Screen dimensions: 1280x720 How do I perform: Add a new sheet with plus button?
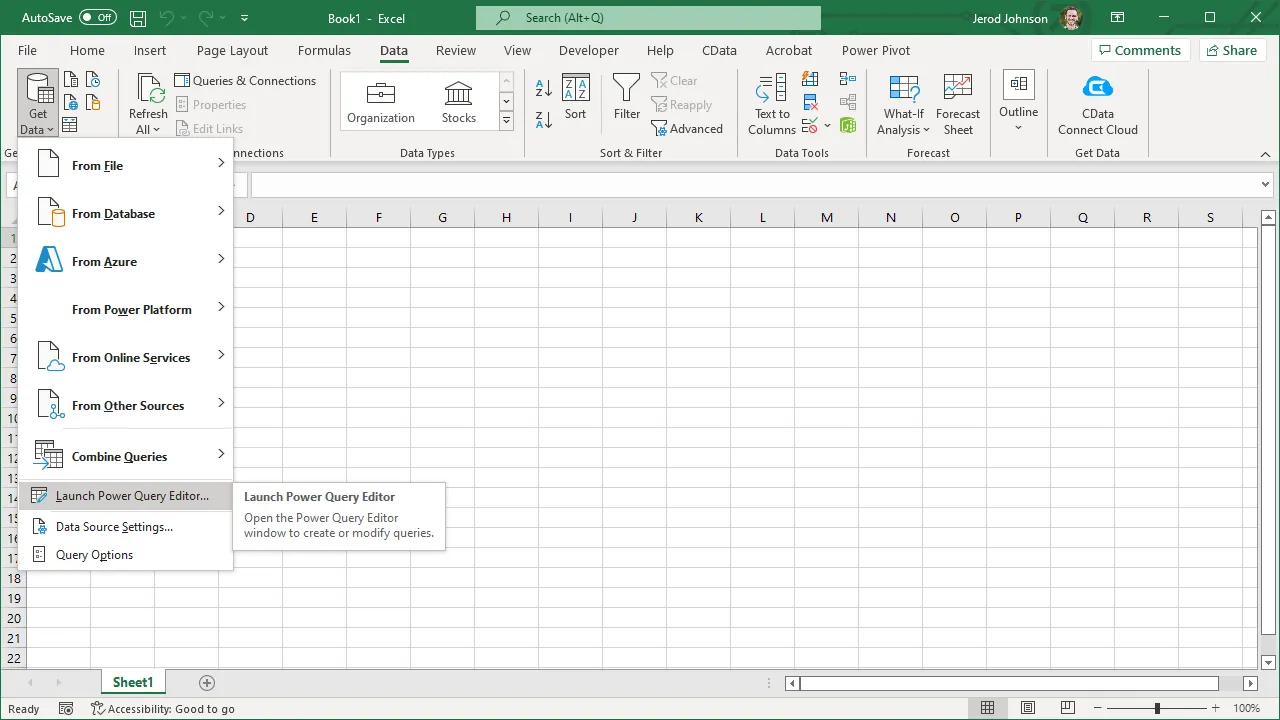(207, 683)
